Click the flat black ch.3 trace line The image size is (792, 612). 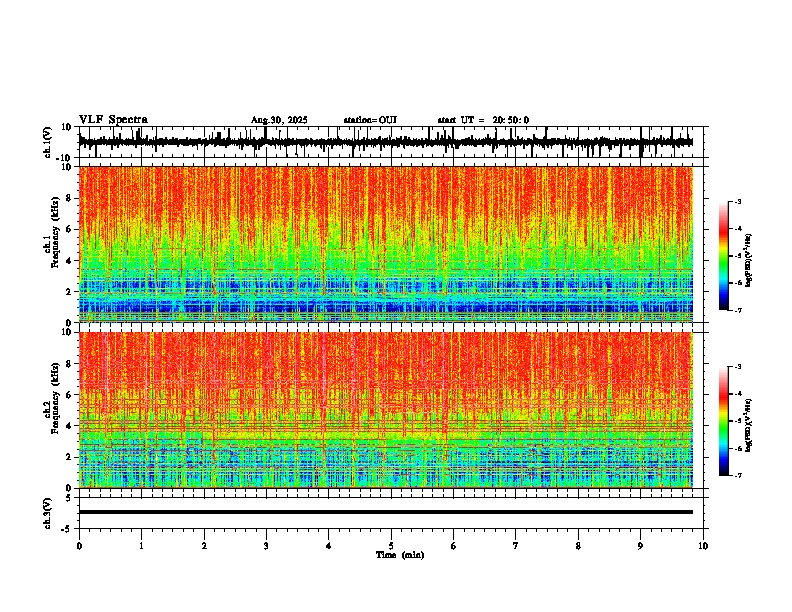click(x=385, y=512)
